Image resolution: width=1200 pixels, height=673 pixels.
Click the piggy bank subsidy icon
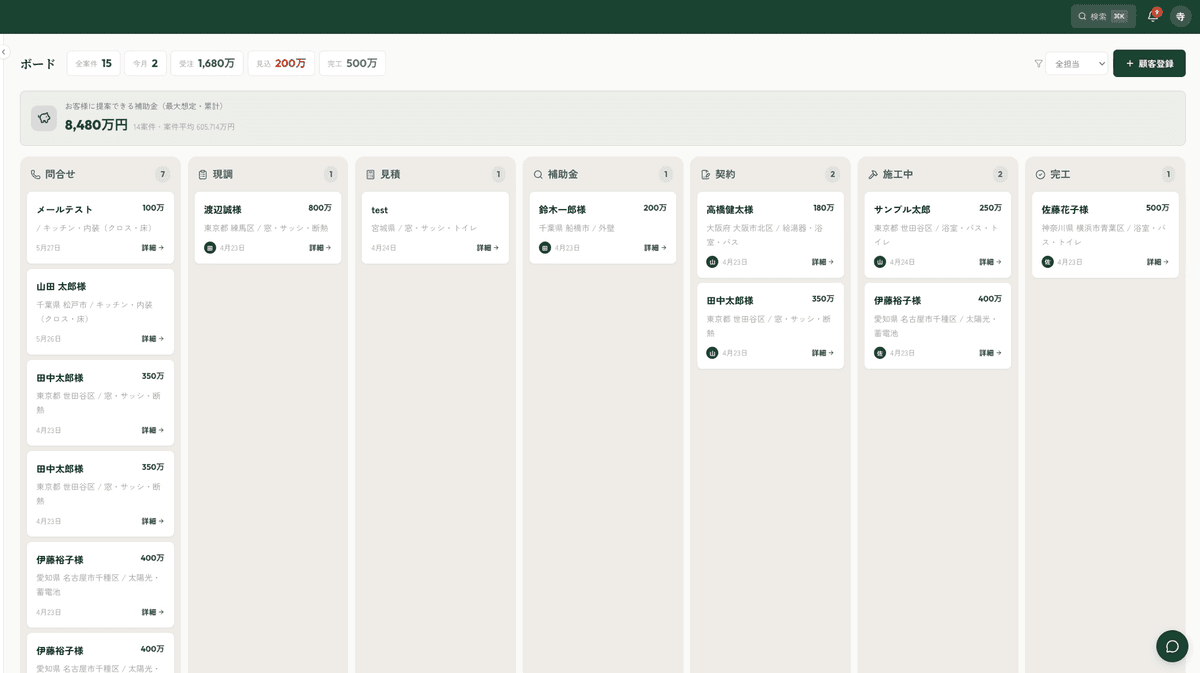pos(44,118)
